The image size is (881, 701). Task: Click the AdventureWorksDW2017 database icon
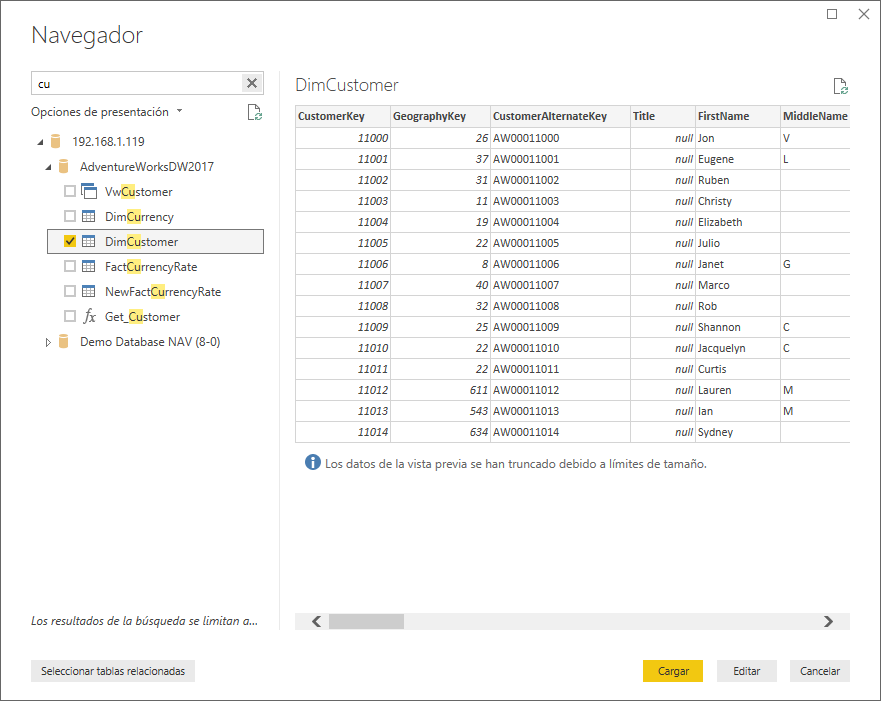64,167
